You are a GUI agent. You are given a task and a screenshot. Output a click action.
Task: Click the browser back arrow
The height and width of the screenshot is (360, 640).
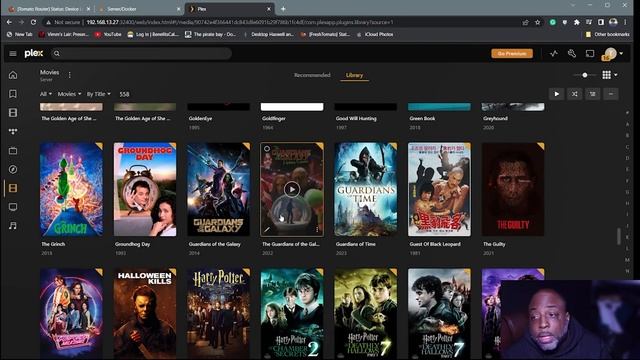[9, 22]
